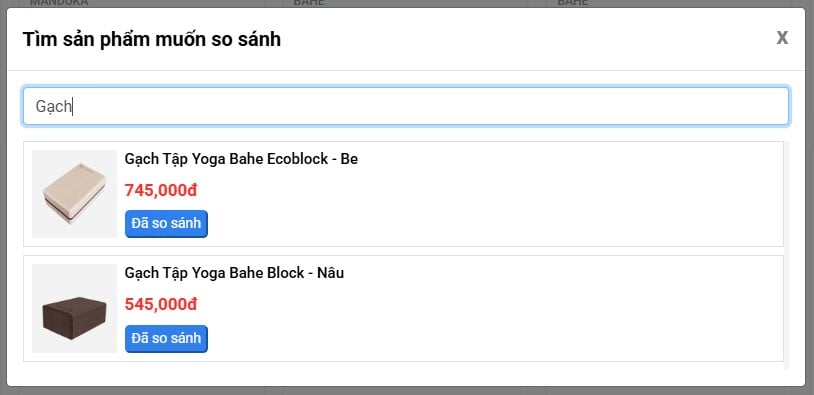Click dimmed middle BAHE column label
This screenshot has width=814, height=395.
coord(309,3)
